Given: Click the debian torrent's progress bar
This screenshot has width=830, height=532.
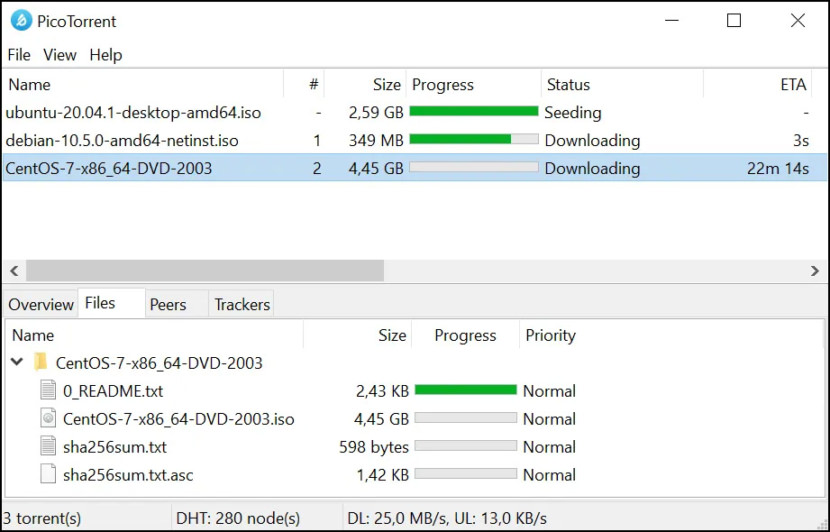Looking at the screenshot, I should pyautogui.click(x=474, y=140).
